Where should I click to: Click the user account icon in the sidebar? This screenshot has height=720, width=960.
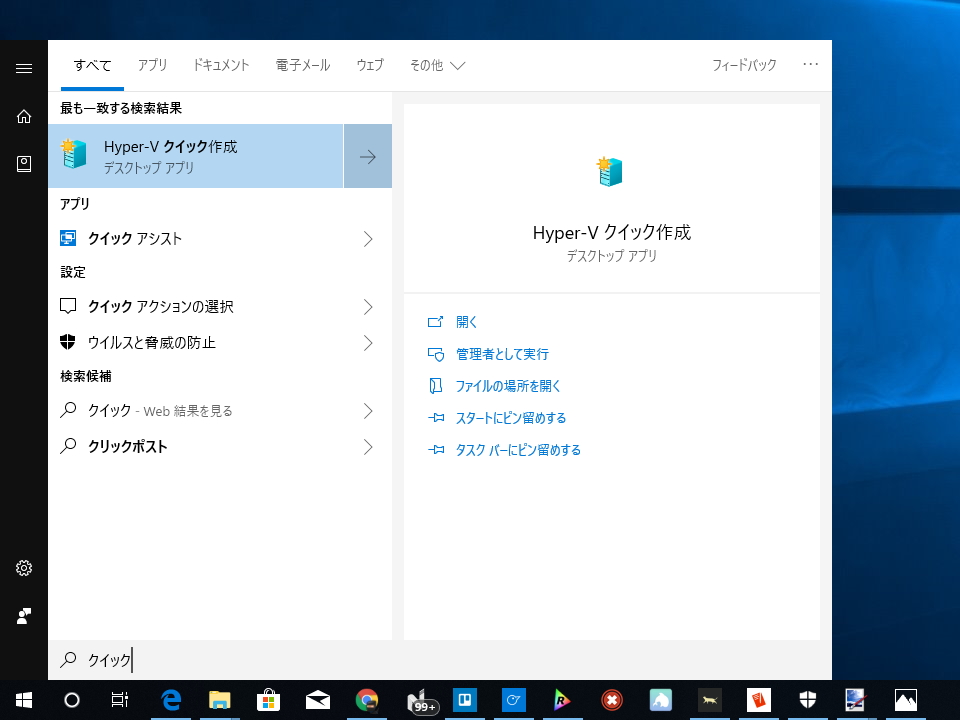pyautogui.click(x=23, y=615)
